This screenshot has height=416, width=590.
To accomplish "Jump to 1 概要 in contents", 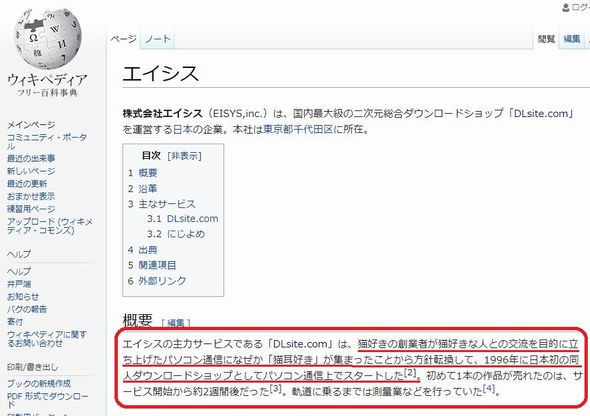I will tap(142, 173).
